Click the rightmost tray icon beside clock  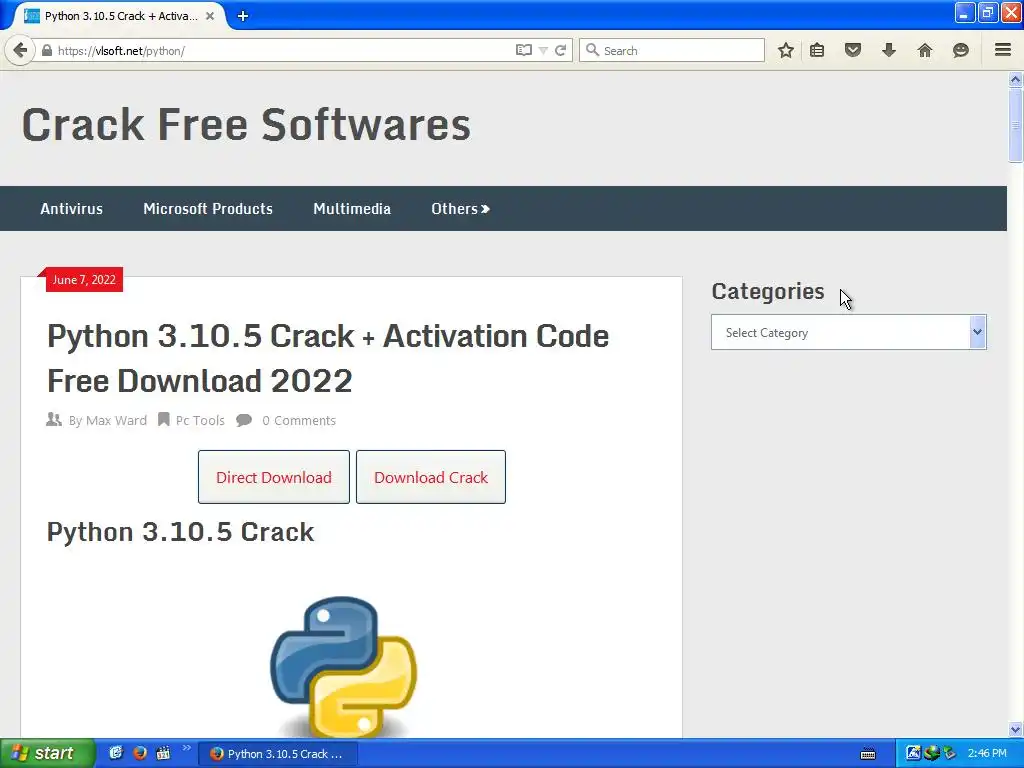coord(950,753)
